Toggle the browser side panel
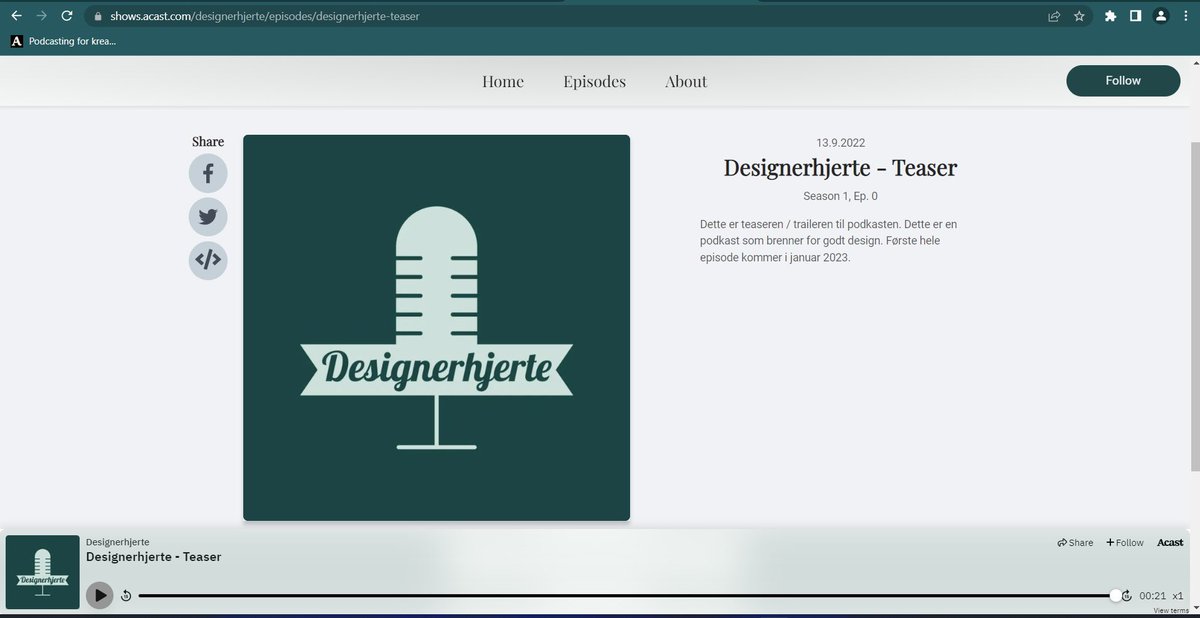Viewport: 1200px width, 618px height. 1135,16
